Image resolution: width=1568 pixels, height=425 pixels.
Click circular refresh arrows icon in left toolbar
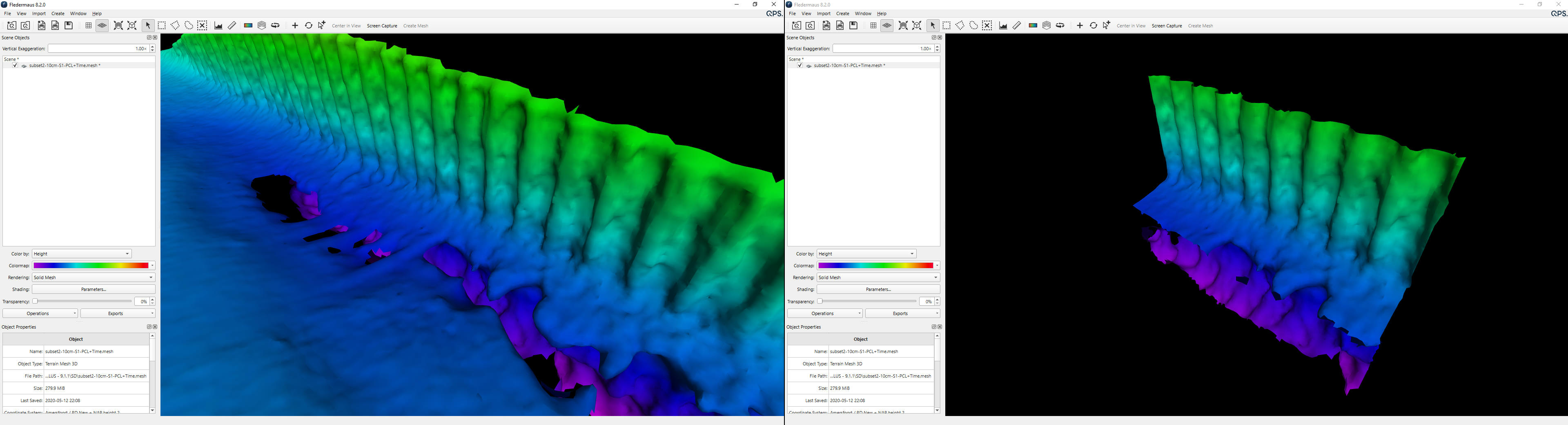309,26
